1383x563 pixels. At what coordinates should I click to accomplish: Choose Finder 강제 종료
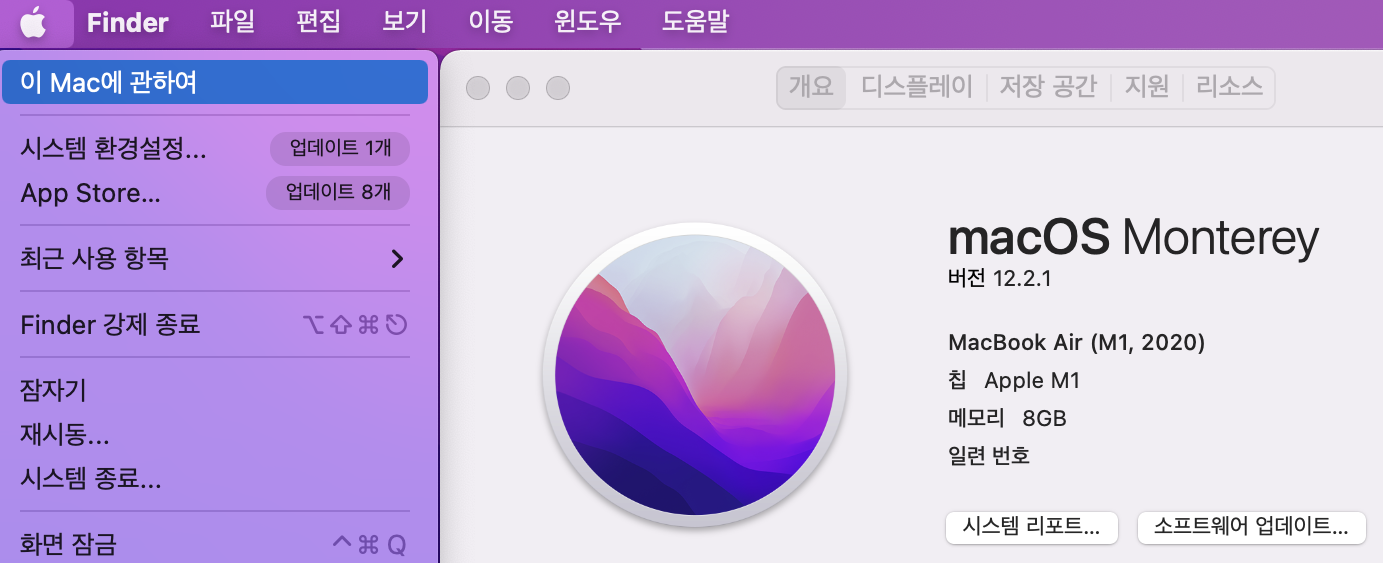click(x=215, y=325)
